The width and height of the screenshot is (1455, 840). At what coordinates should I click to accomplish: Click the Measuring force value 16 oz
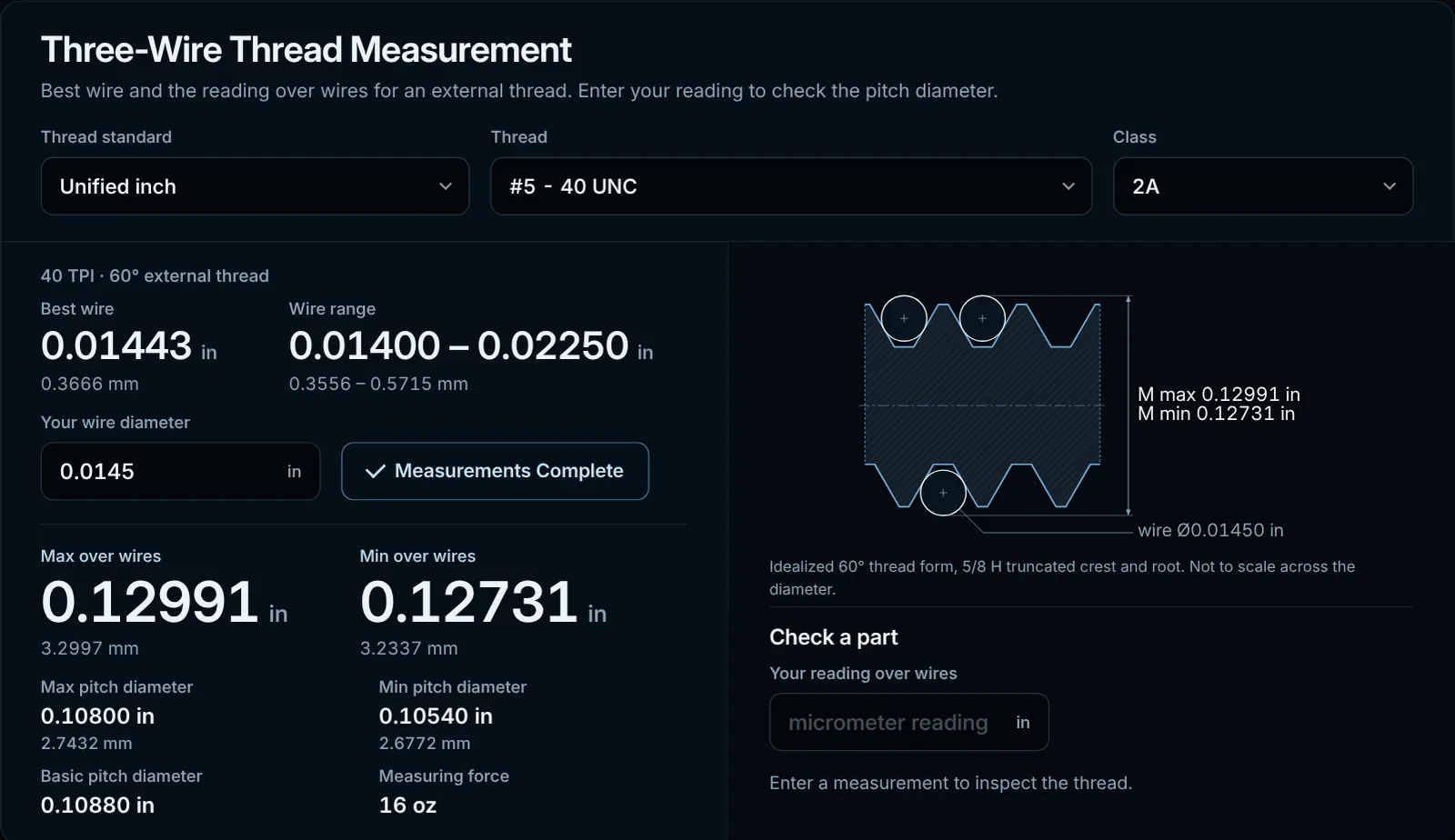(x=407, y=805)
